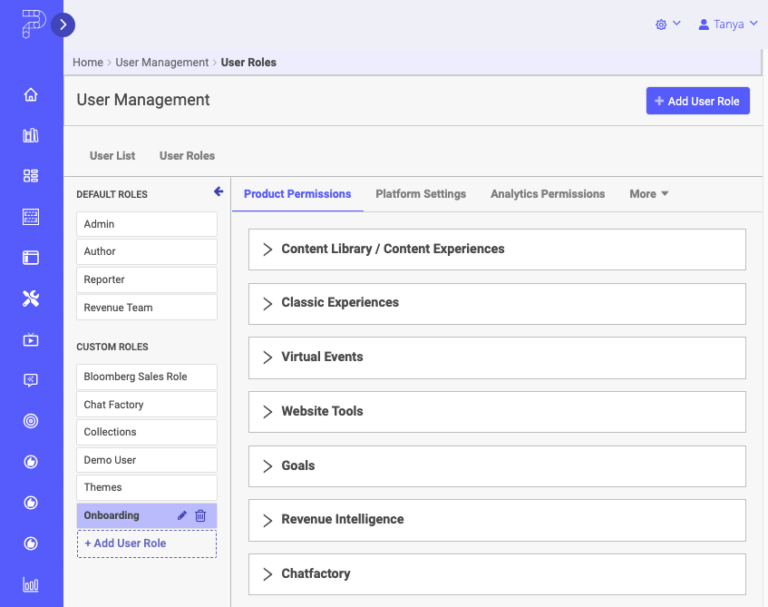Screen dimensions: 768x607
Task: Open the dashboard grid icon in sidebar
Action: click(31, 176)
